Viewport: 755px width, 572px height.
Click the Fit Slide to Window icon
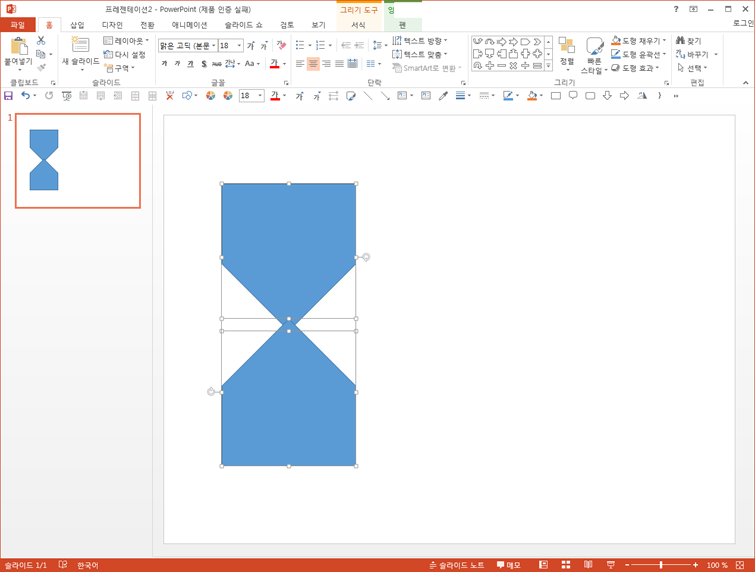(x=740, y=565)
